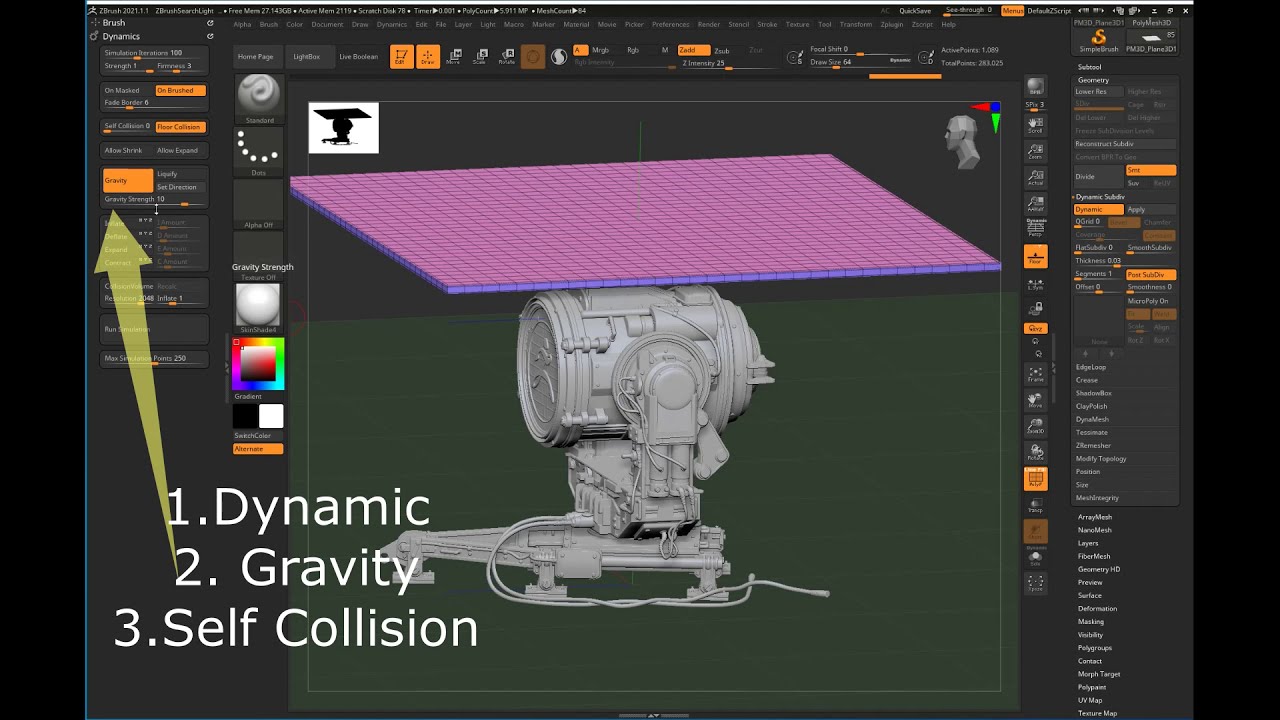The image size is (1280, 720).
Task: Click Run Simulation button
Action: [x=154, y=329]
